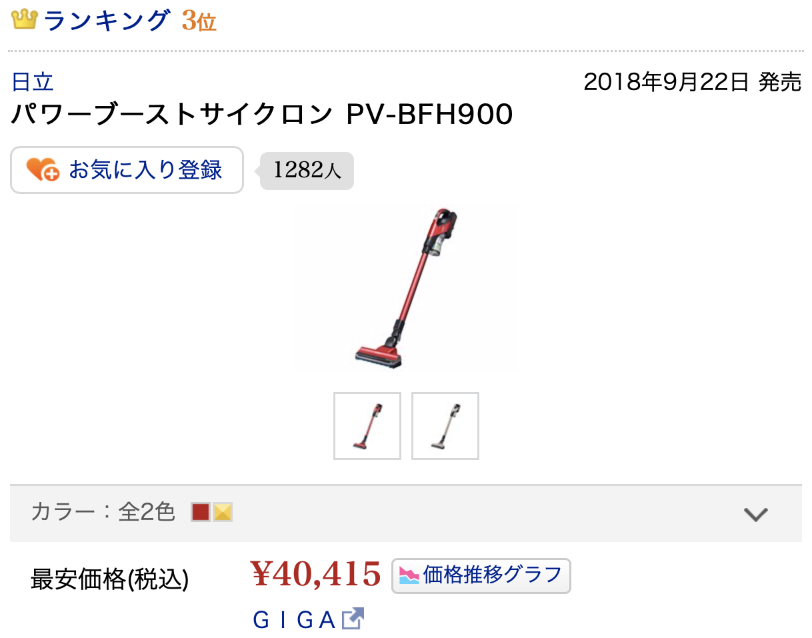Expand the カラー：全2色 row chevron

coord(756,514)
